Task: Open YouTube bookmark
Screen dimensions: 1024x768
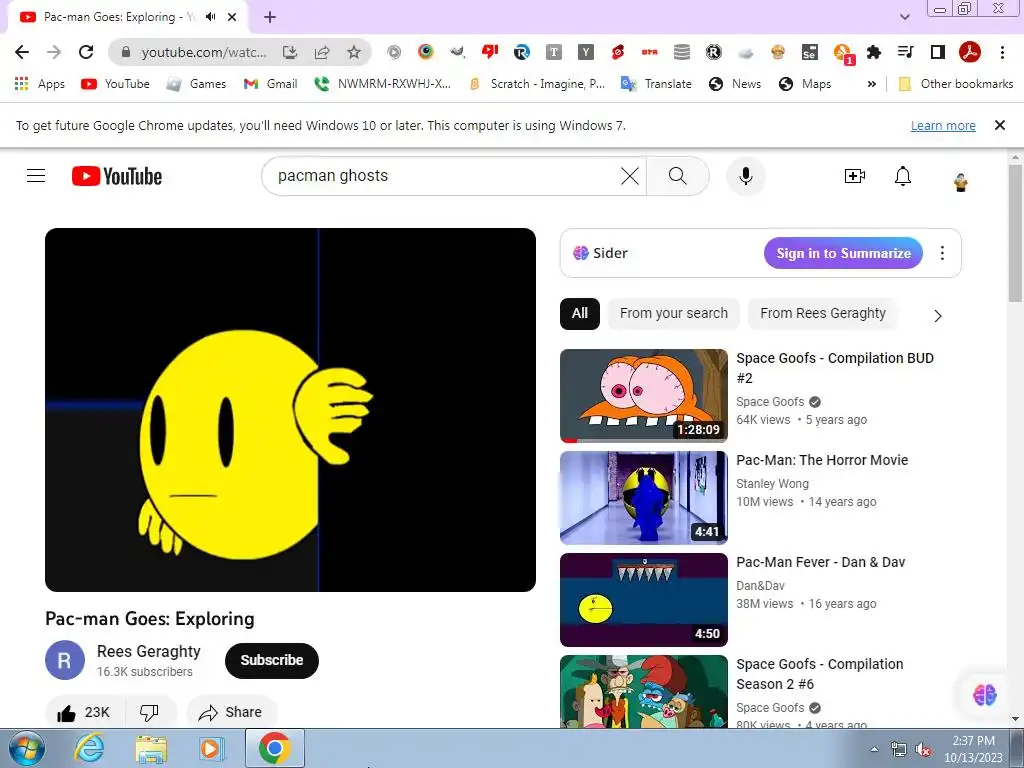Action: coord(116,84)
